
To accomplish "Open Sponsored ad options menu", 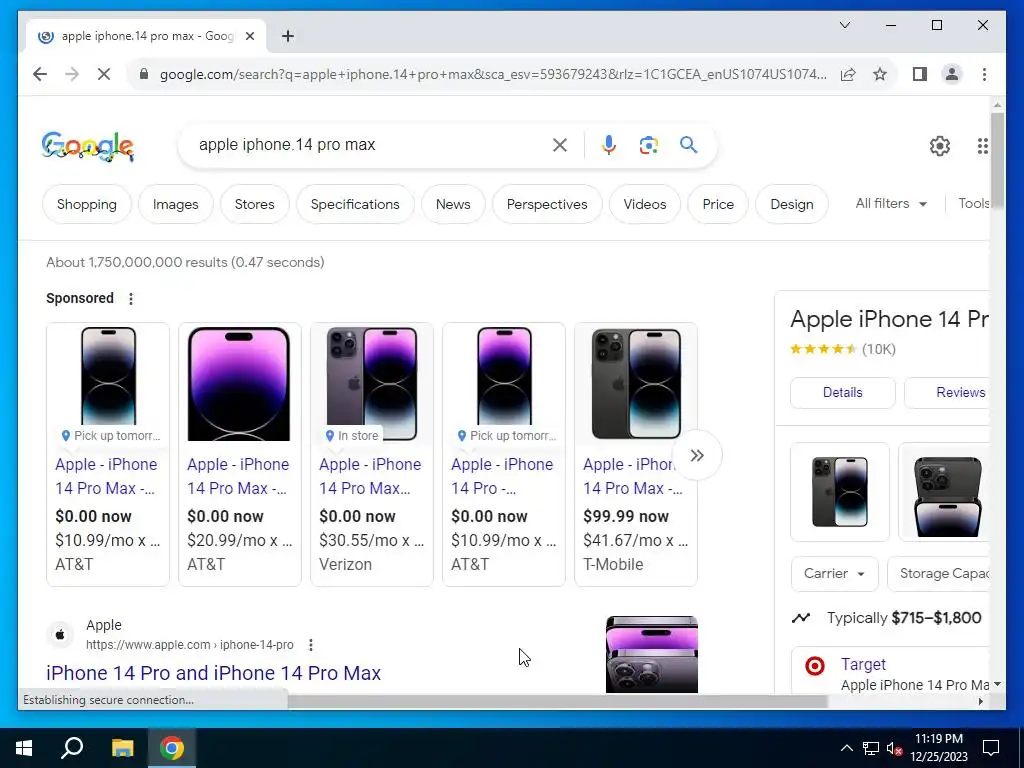I will pyautogui.click(x=131, y=298).
